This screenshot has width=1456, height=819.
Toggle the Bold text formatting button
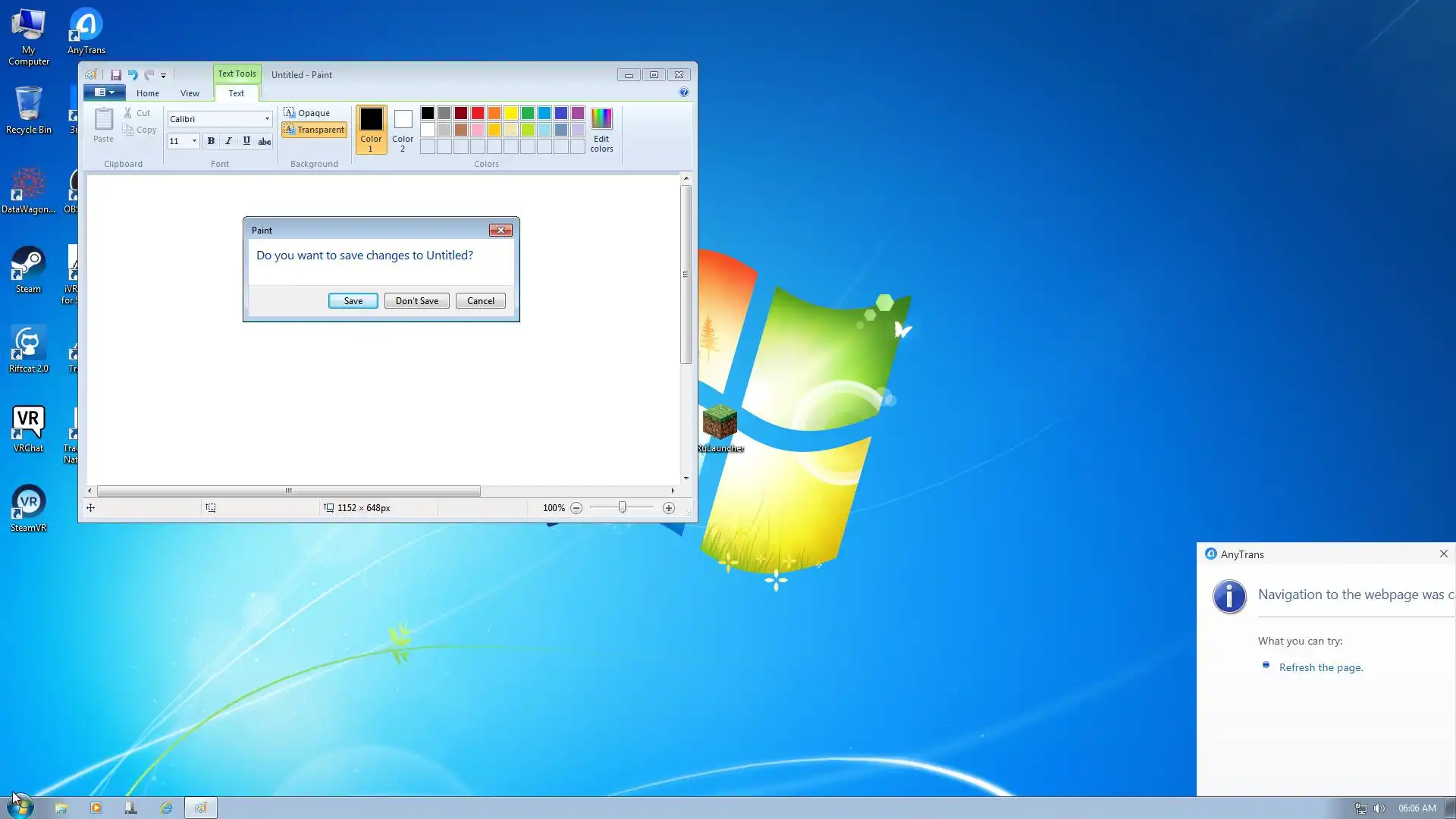[x=211, y=141]
